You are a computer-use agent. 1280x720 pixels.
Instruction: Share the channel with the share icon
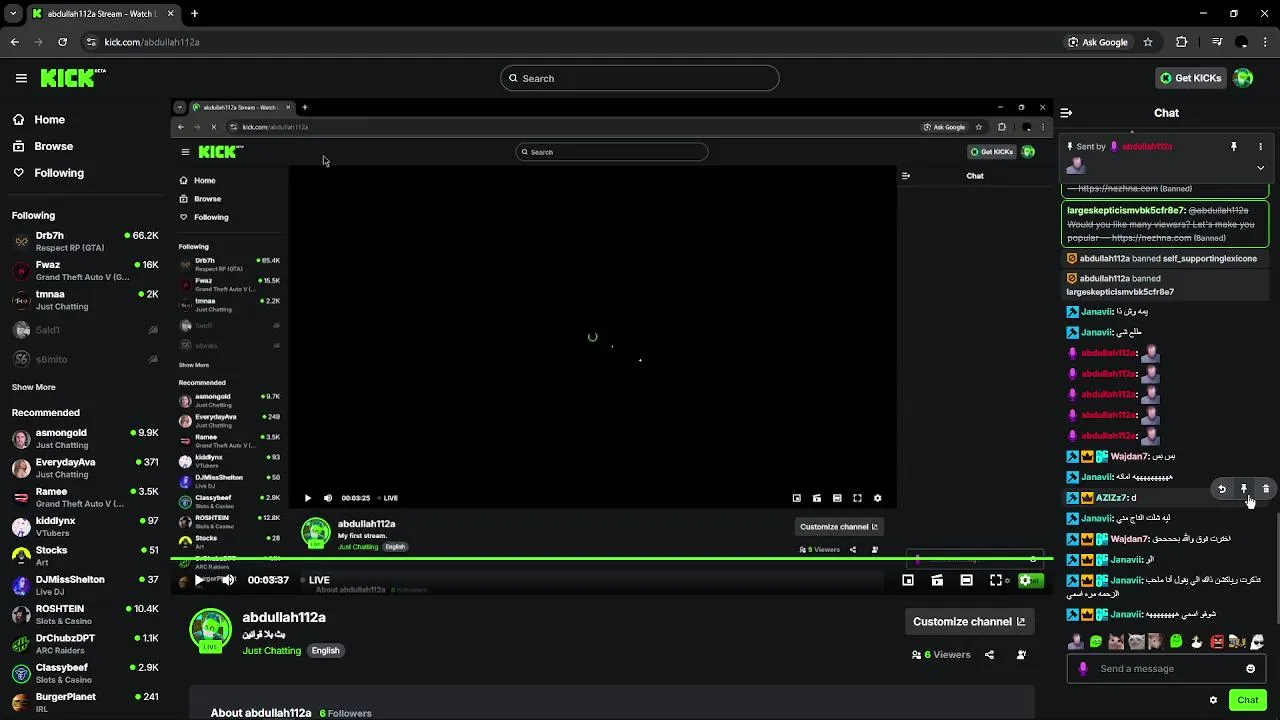click(989, 655)
